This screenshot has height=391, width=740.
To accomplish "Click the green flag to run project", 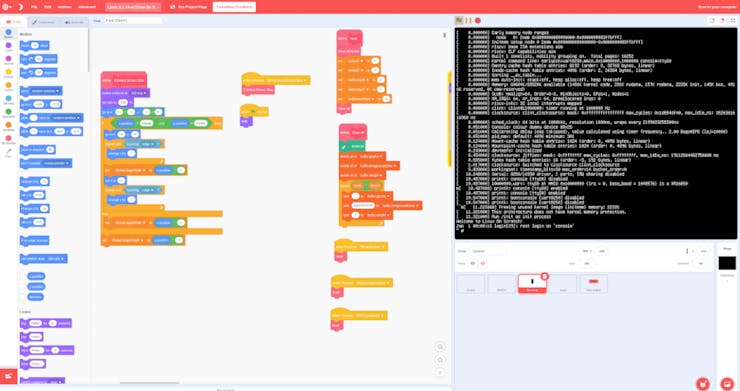I will 459,20.
